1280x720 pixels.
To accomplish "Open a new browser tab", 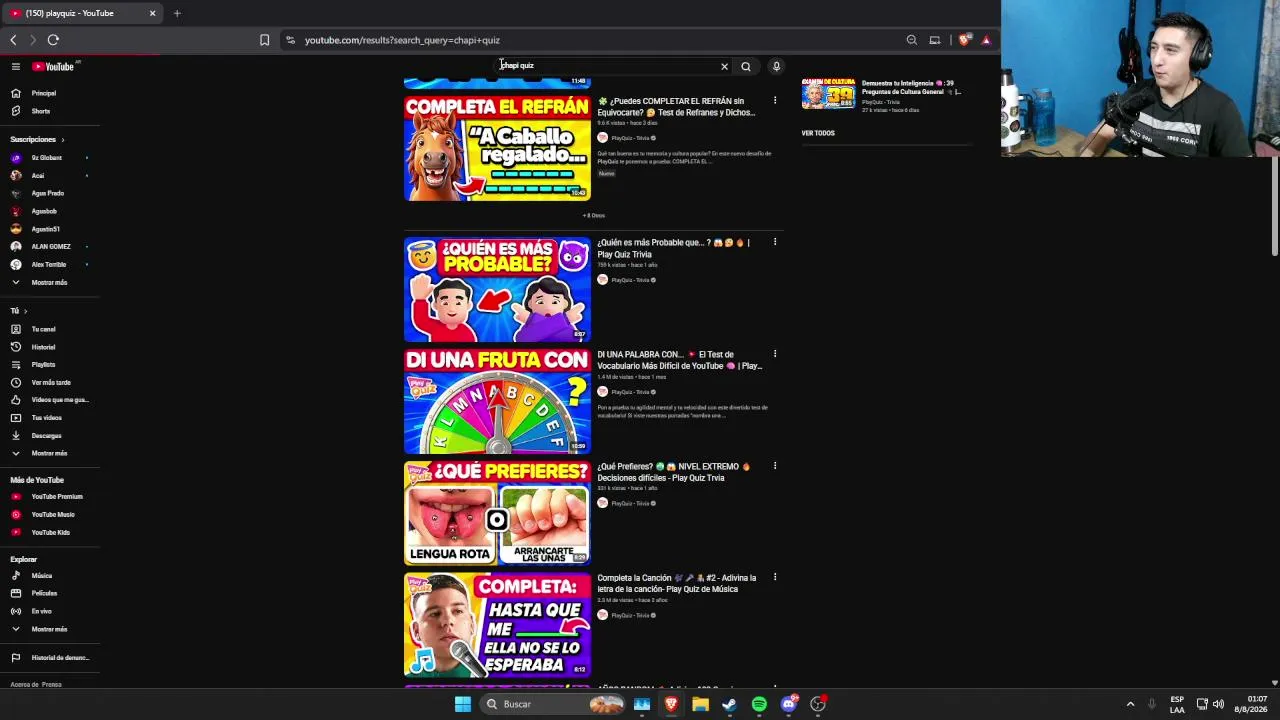I will pyautogui.click(x=177, y=13).
